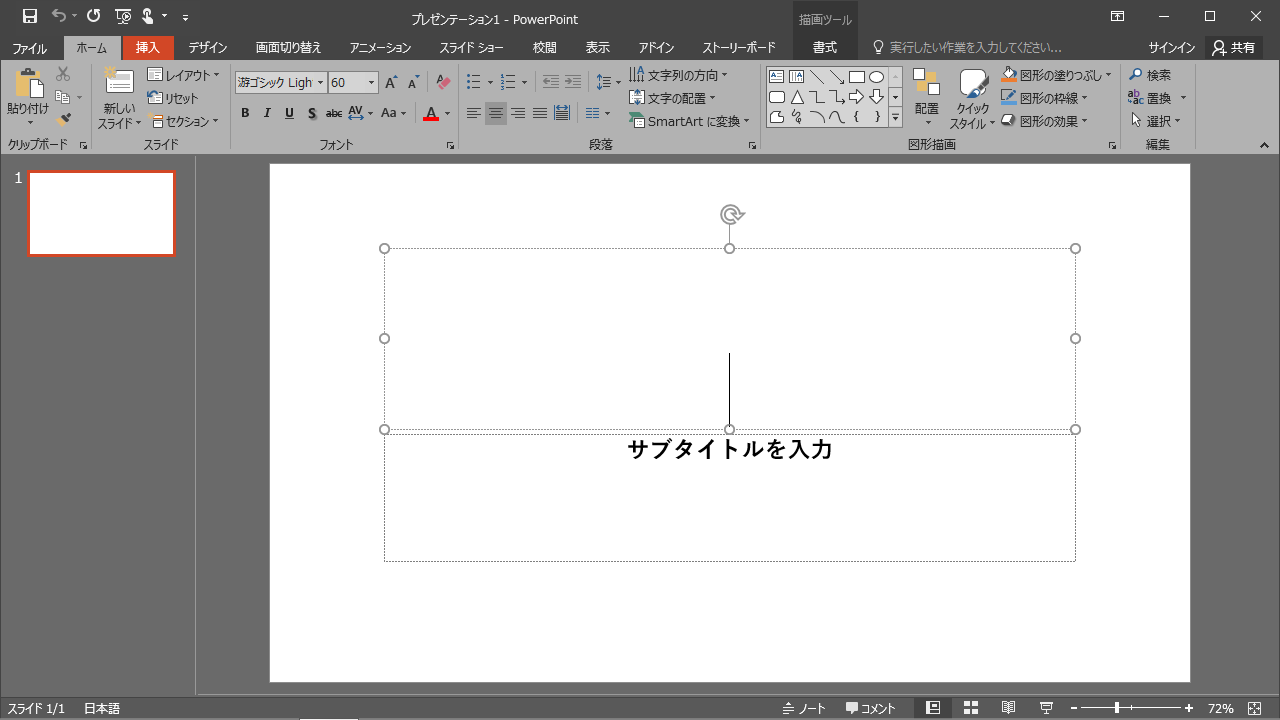Click the Sign in (サインイン) link
1280x720 pixels.
pyautogui.click(x=1172, y=48)
